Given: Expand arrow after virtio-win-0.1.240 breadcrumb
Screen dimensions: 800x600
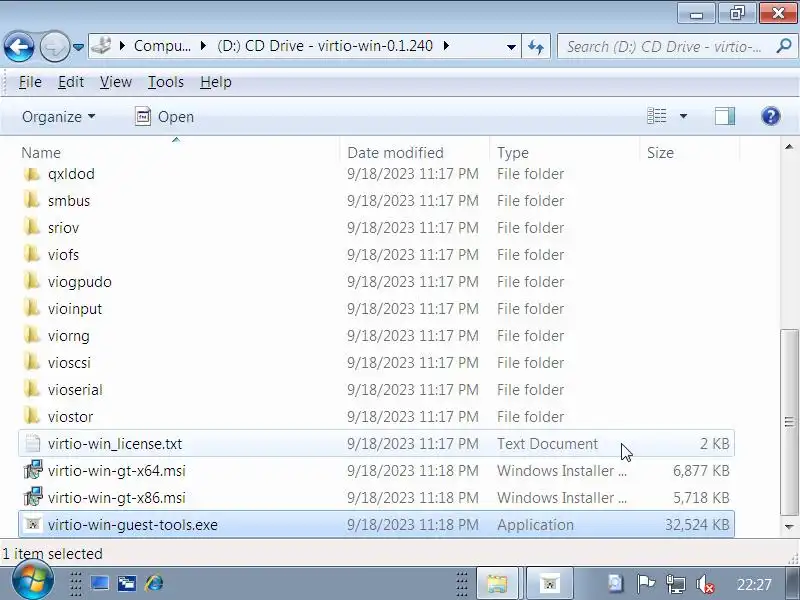Looking at the screenshot, I should [x=446, y=46].
